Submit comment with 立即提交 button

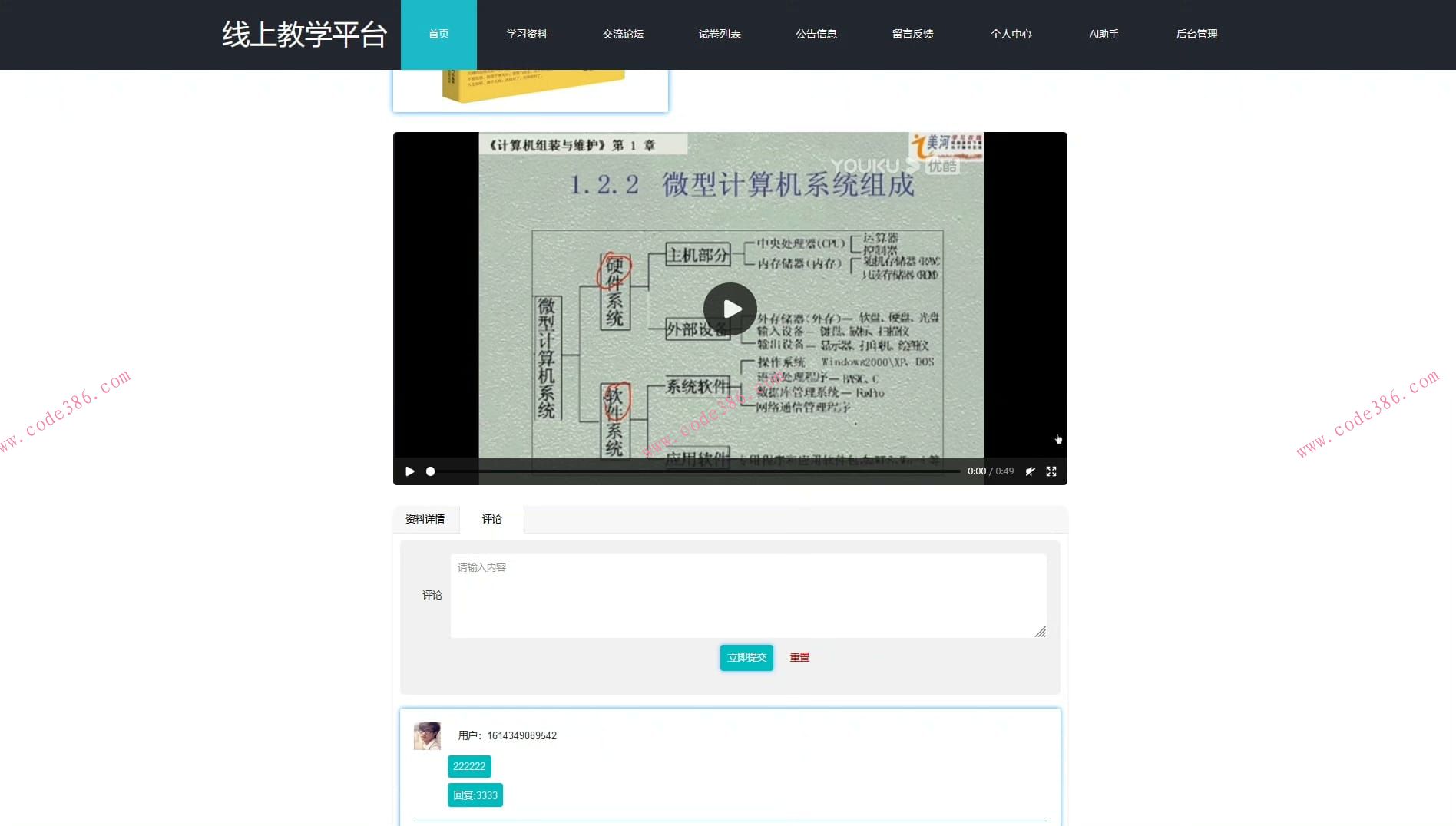(746, 658)
